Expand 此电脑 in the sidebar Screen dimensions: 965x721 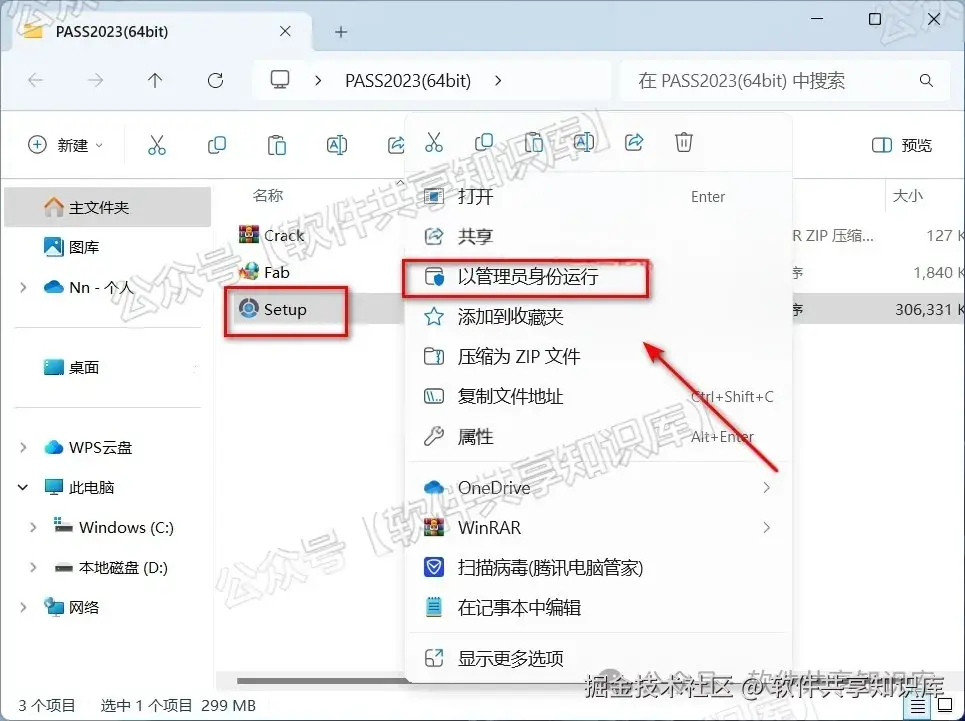[22, 487]
